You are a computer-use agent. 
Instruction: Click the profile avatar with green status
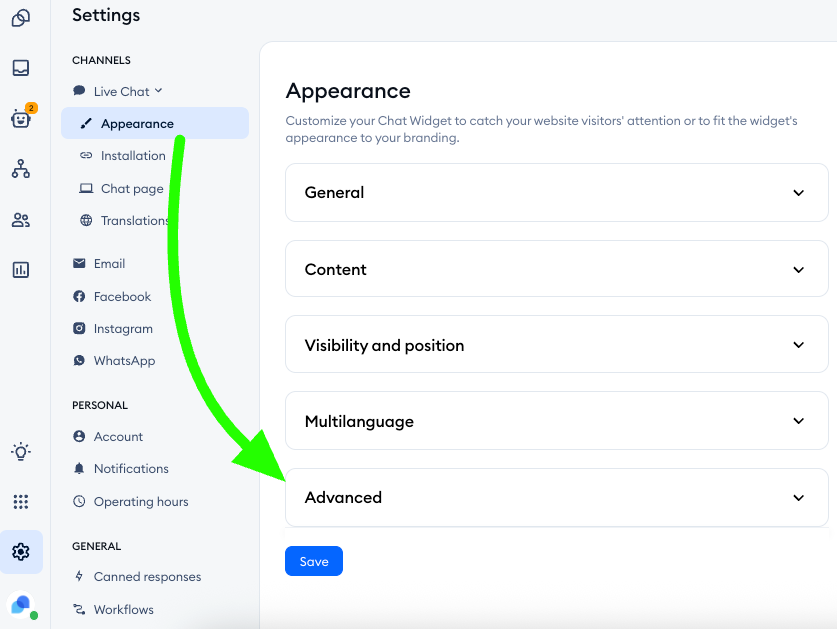21,606
